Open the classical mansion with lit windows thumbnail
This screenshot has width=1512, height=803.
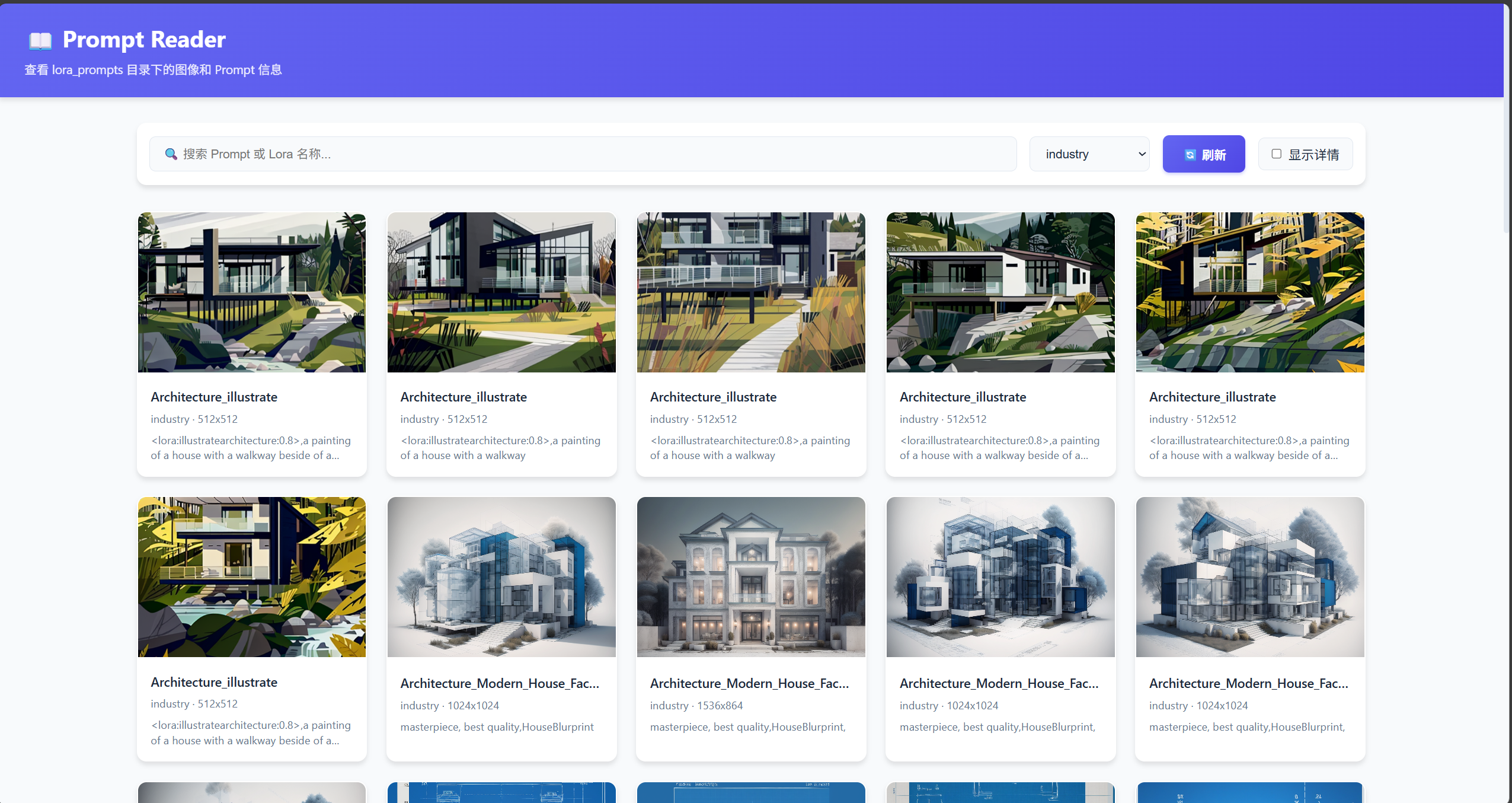(751, 577)
